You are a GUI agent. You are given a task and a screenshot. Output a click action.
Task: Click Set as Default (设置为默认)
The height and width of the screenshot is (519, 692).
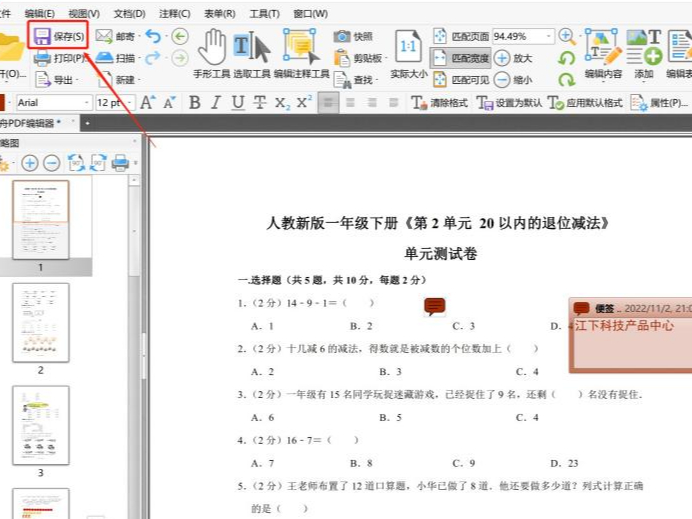509,103
